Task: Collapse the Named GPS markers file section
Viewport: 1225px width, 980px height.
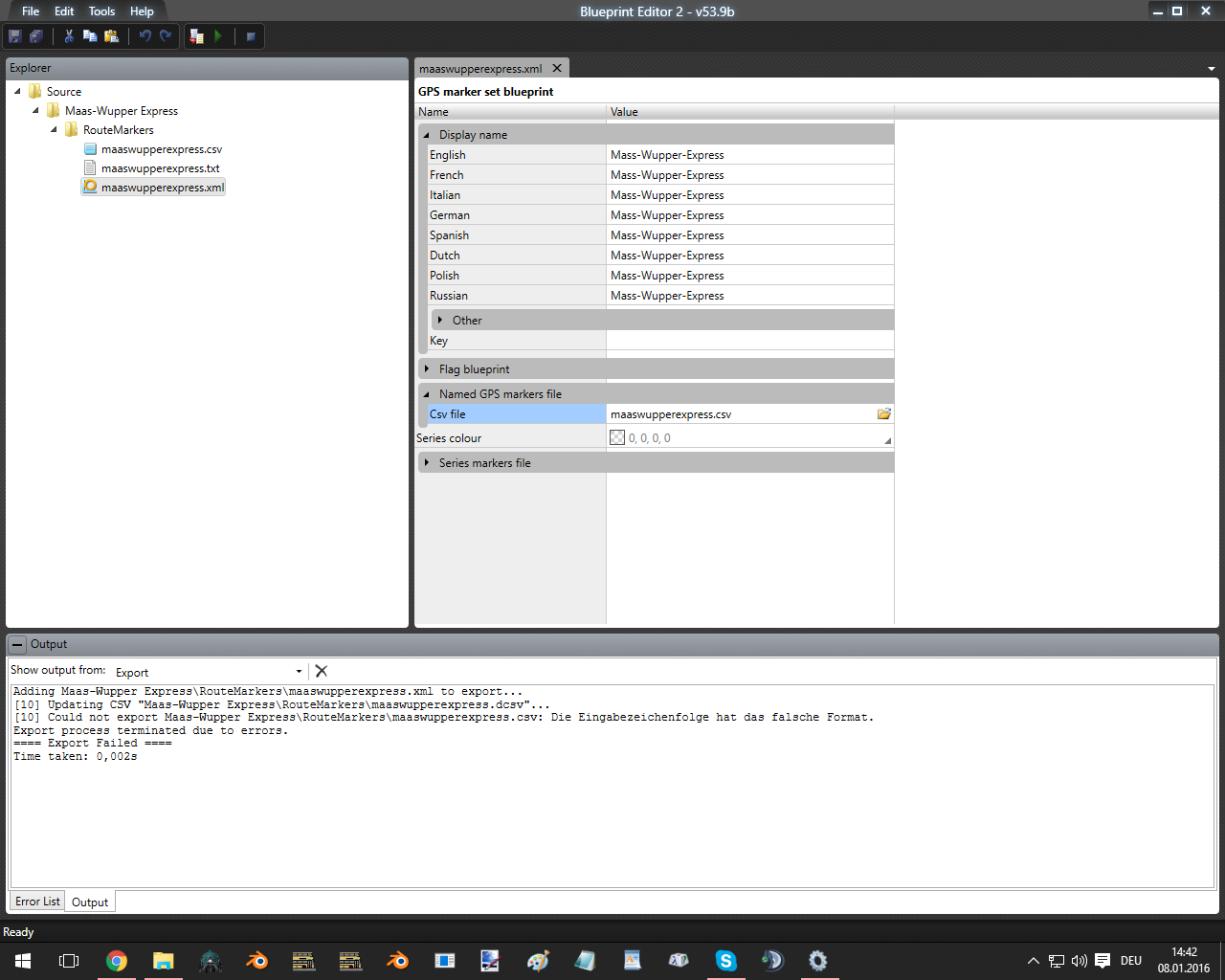Action: (427, 394)
